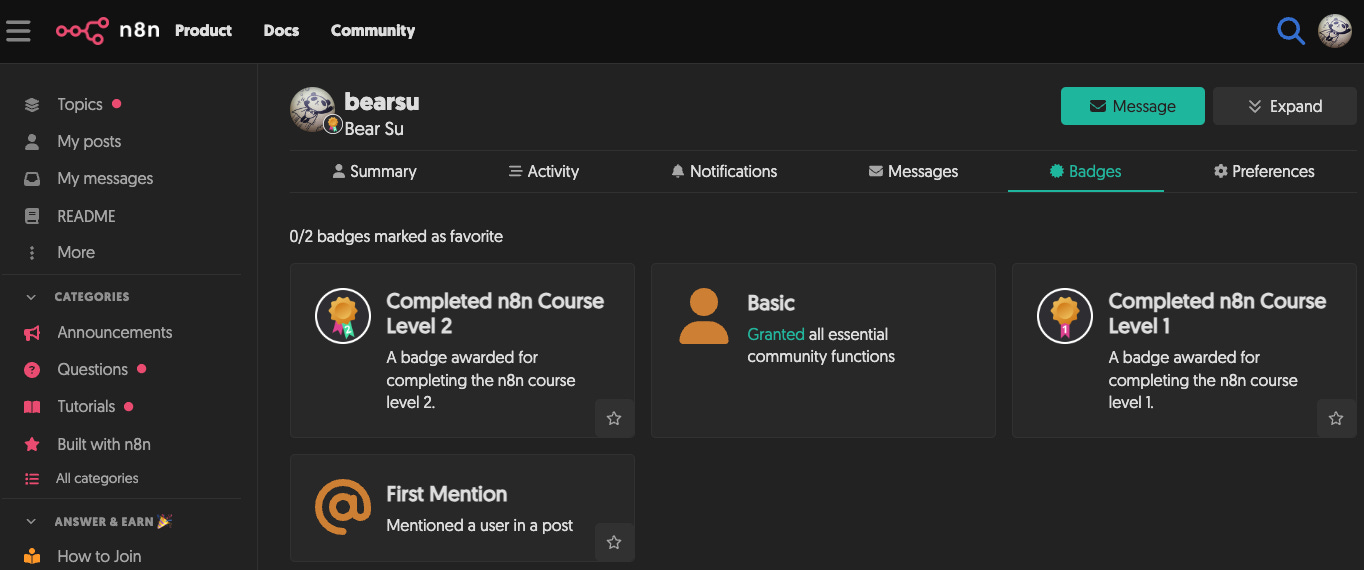Open Product in top navigation

pos(203,31)
